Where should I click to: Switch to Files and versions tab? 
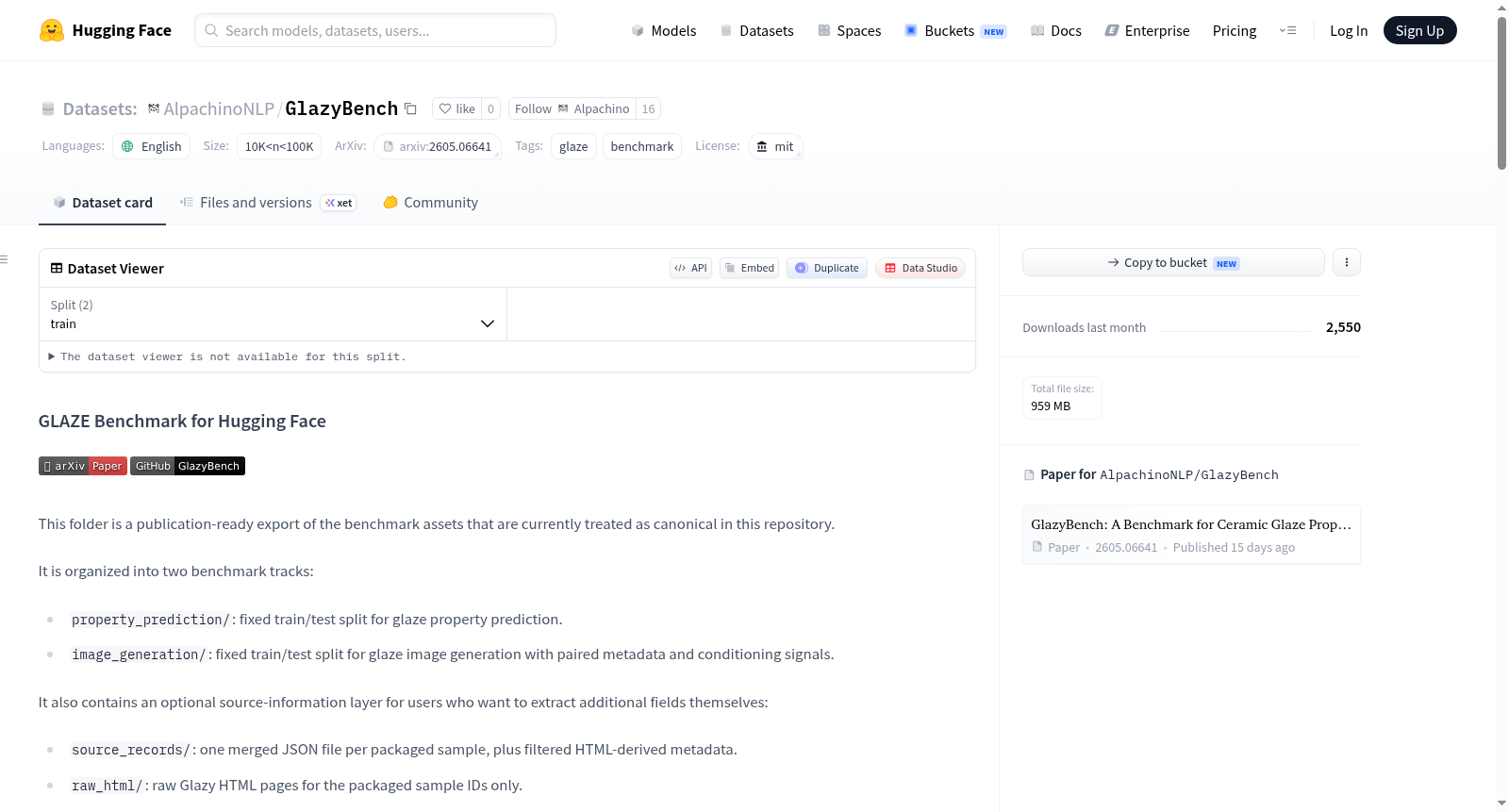coord(267,203)
